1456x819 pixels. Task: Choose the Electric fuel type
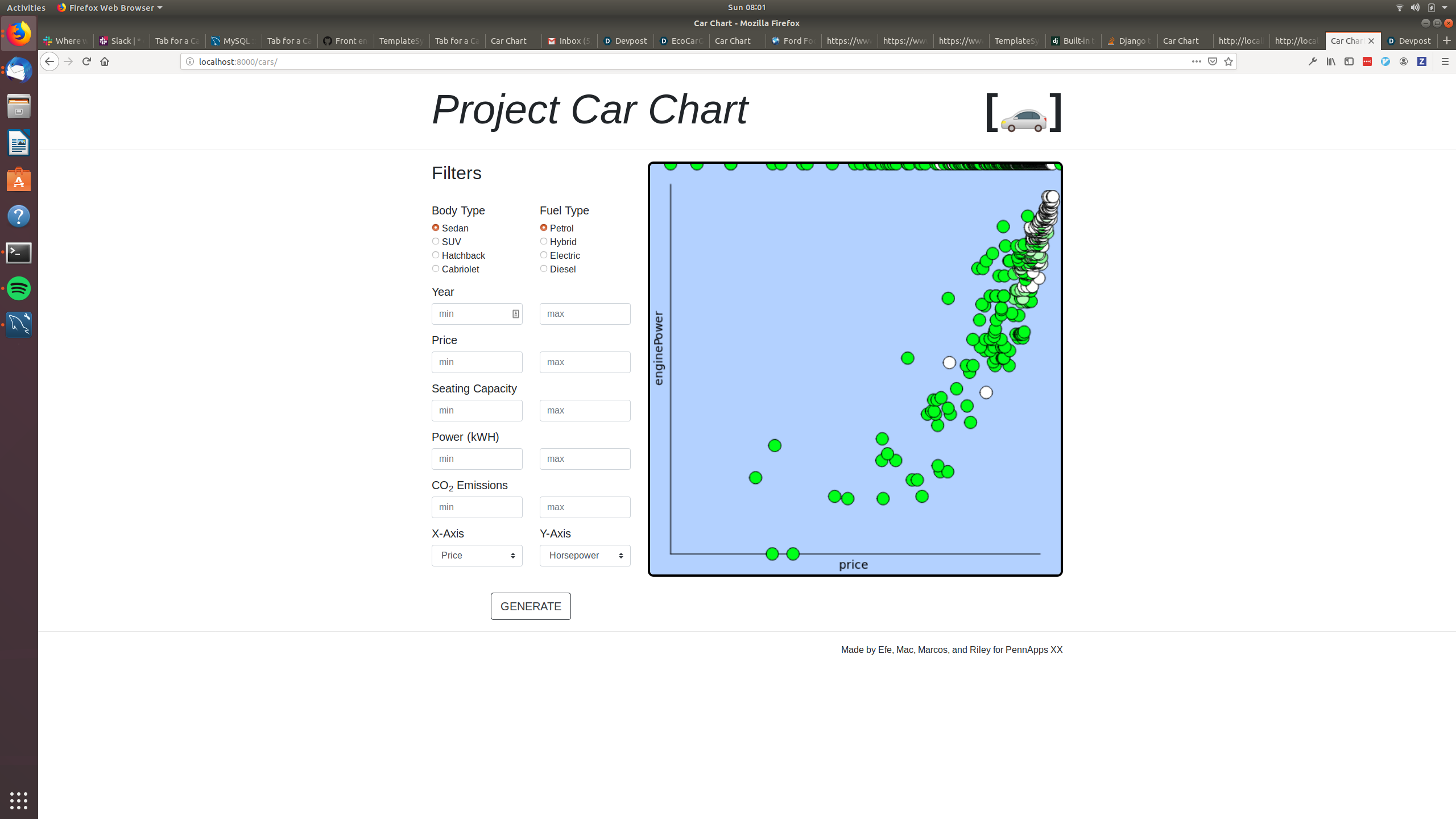544,255
